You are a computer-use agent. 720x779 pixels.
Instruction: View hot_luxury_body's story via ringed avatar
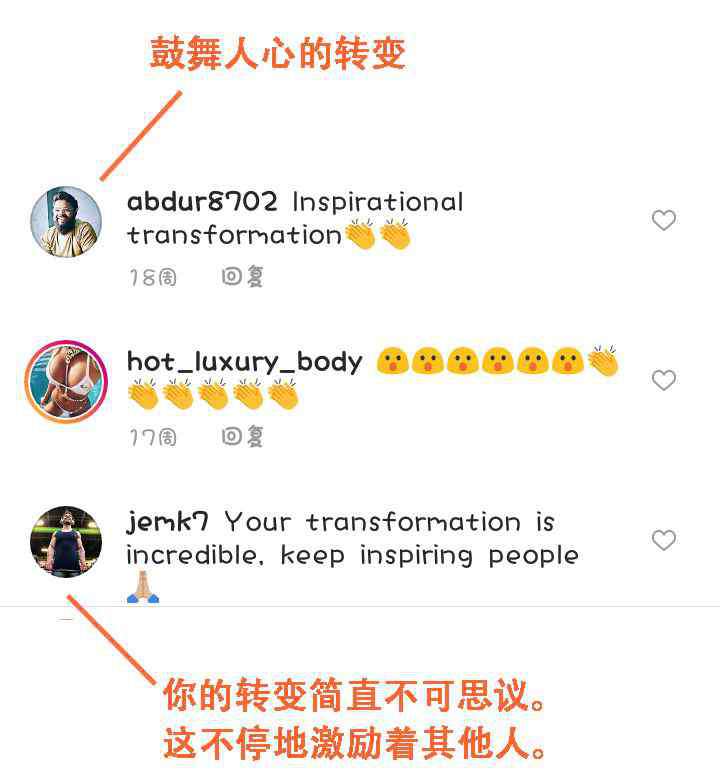click(66, 382)
